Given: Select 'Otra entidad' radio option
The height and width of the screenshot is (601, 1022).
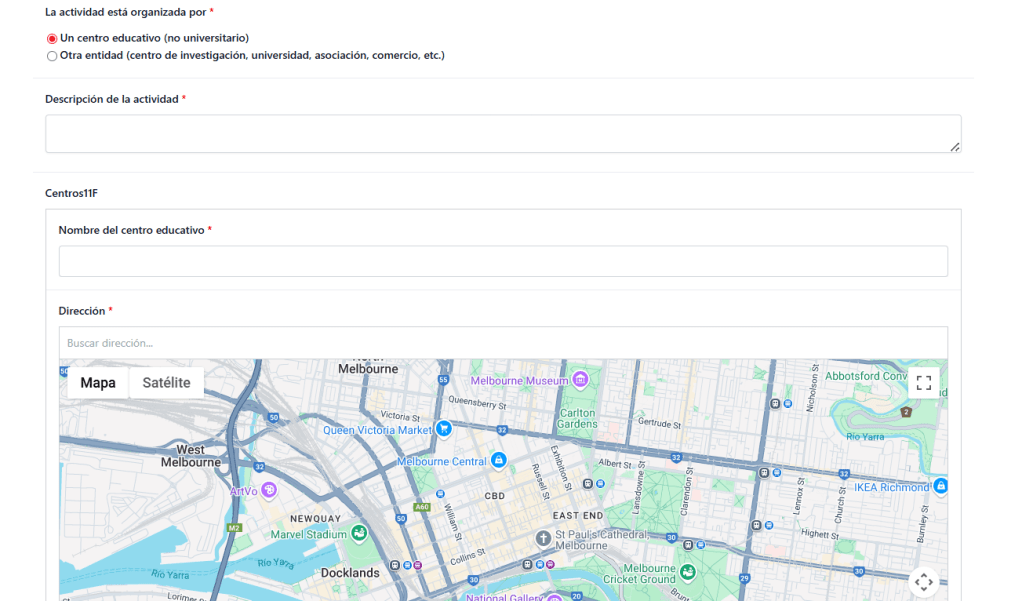Looking at the screenshot, I should point(52,56).
